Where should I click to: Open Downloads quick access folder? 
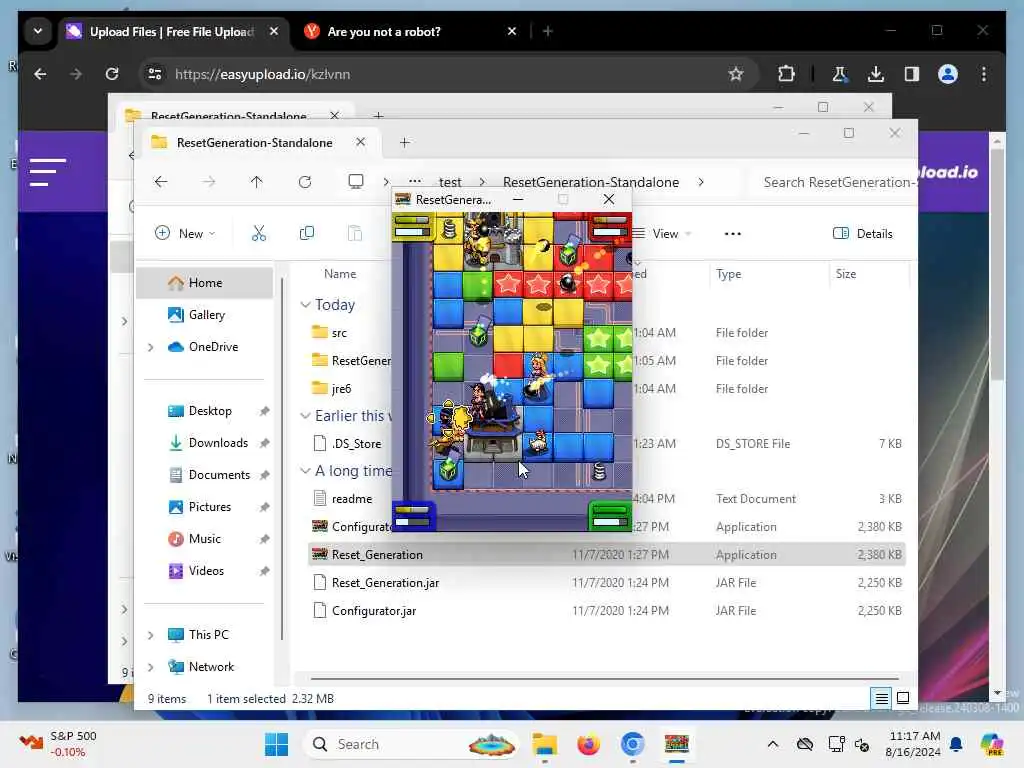(217, 443)
